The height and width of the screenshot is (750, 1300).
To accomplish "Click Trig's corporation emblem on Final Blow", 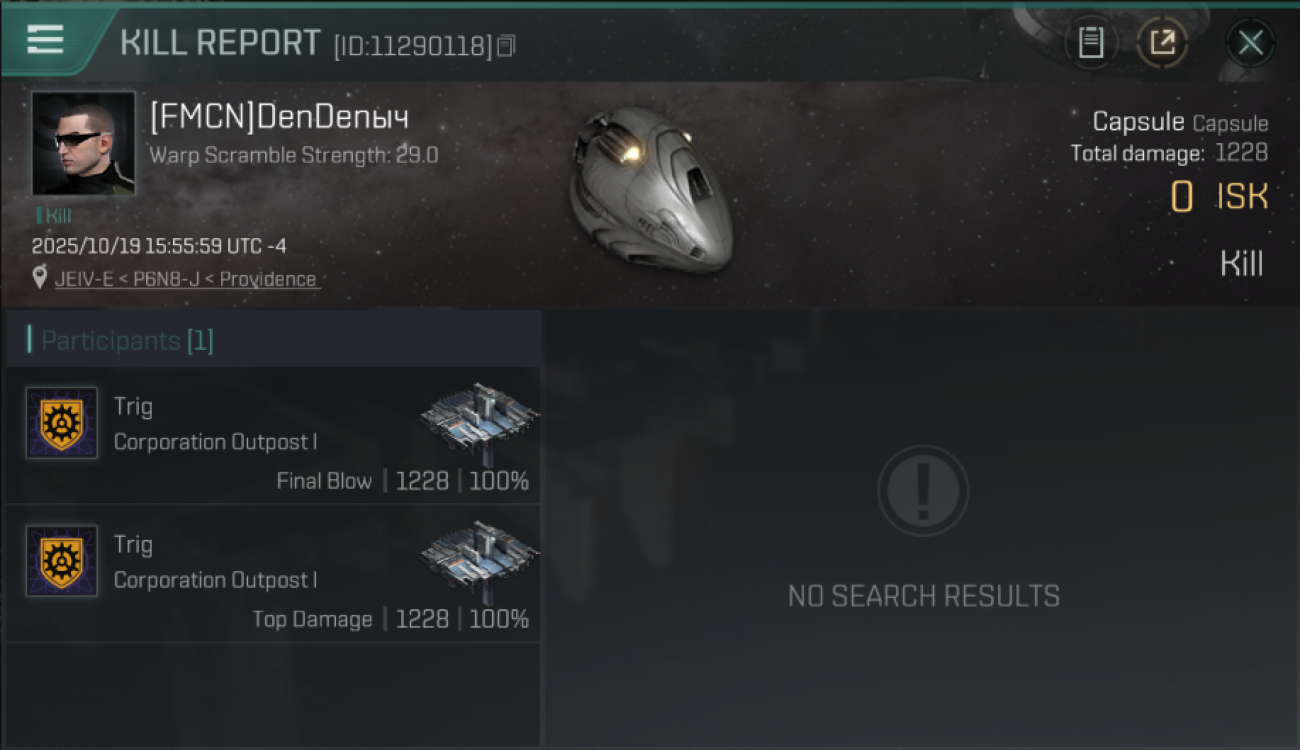I will click(62, 423).
